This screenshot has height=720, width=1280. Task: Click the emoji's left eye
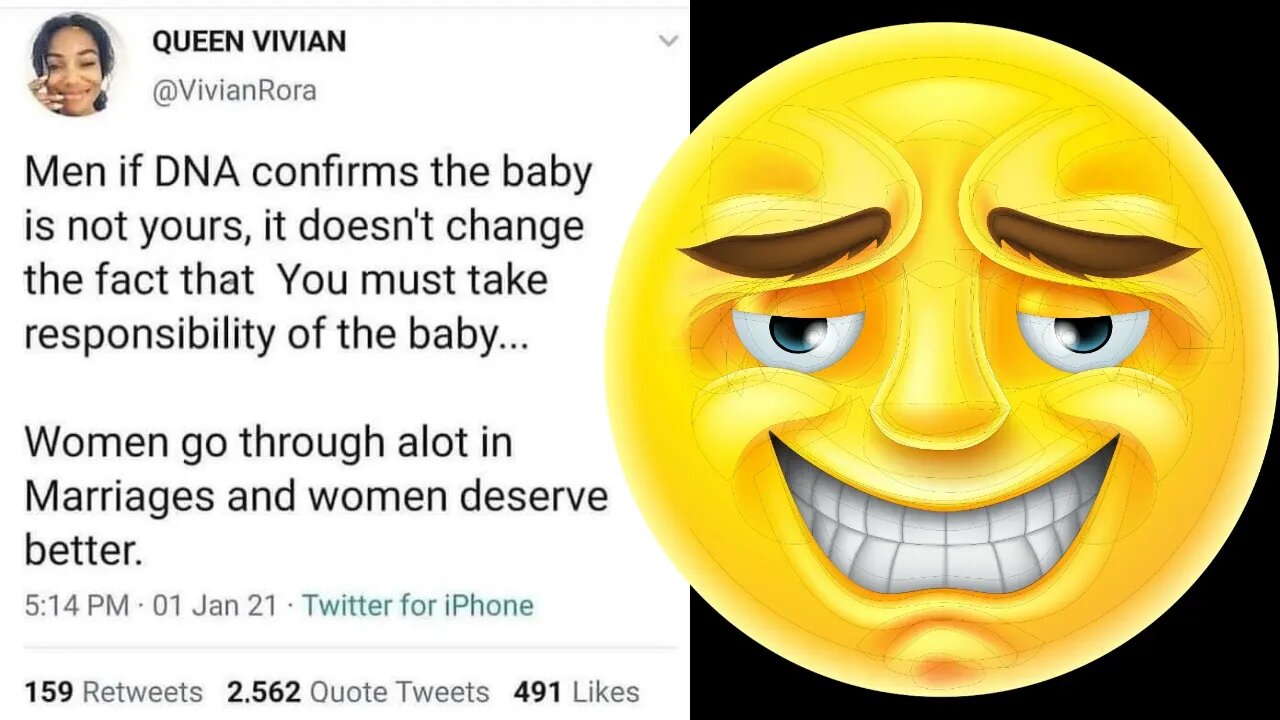pos(797,335)
